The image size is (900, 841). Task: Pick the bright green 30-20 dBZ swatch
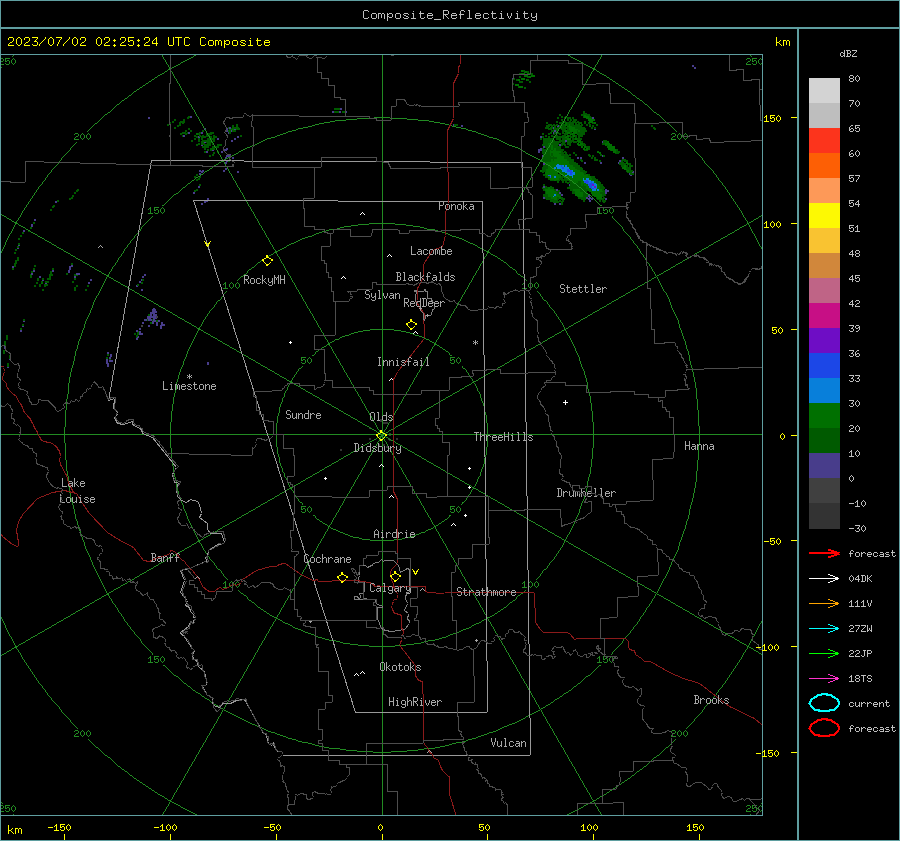click(824, 415)
